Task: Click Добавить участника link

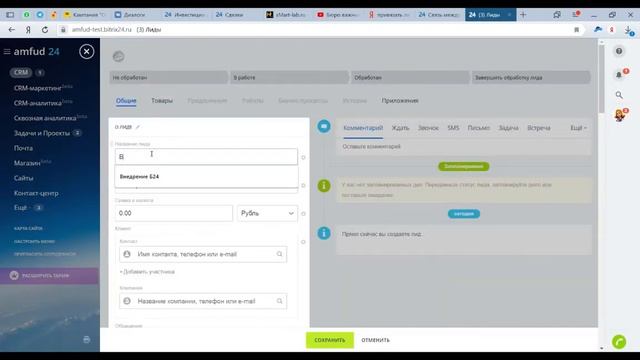Action: point(147,272)
